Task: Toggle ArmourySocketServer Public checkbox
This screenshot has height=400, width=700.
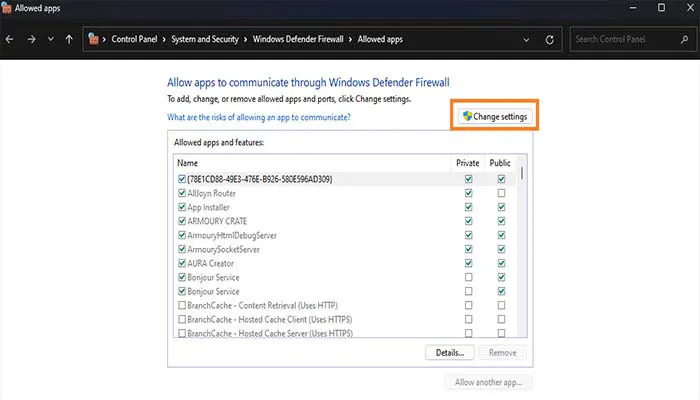Action: click(501, 249)
